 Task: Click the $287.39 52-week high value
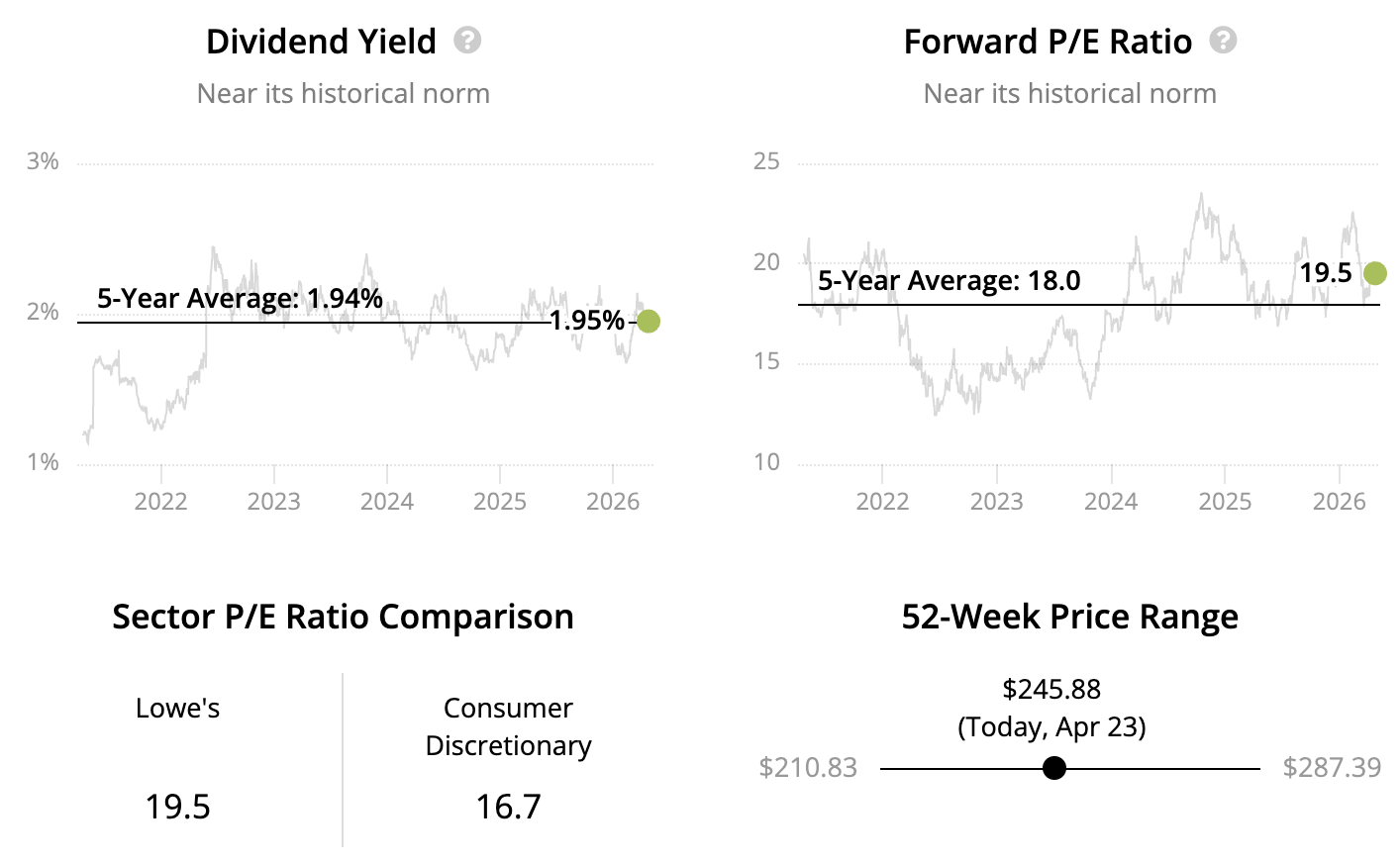tap(1332, 768)
